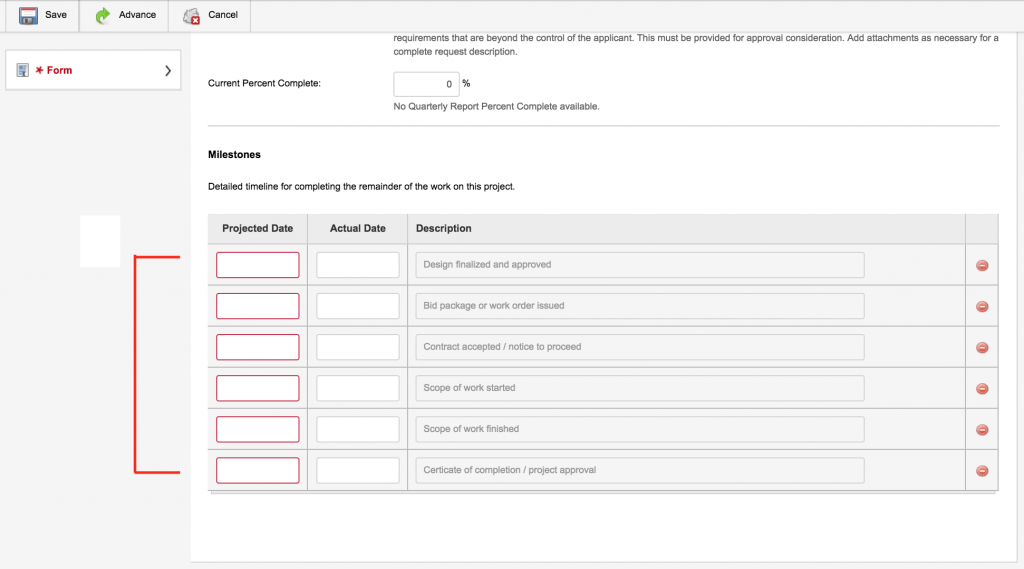1024x569 pixels.
Task: Remove the 'Scope of work finished' milestone
Action: point(982,430)
